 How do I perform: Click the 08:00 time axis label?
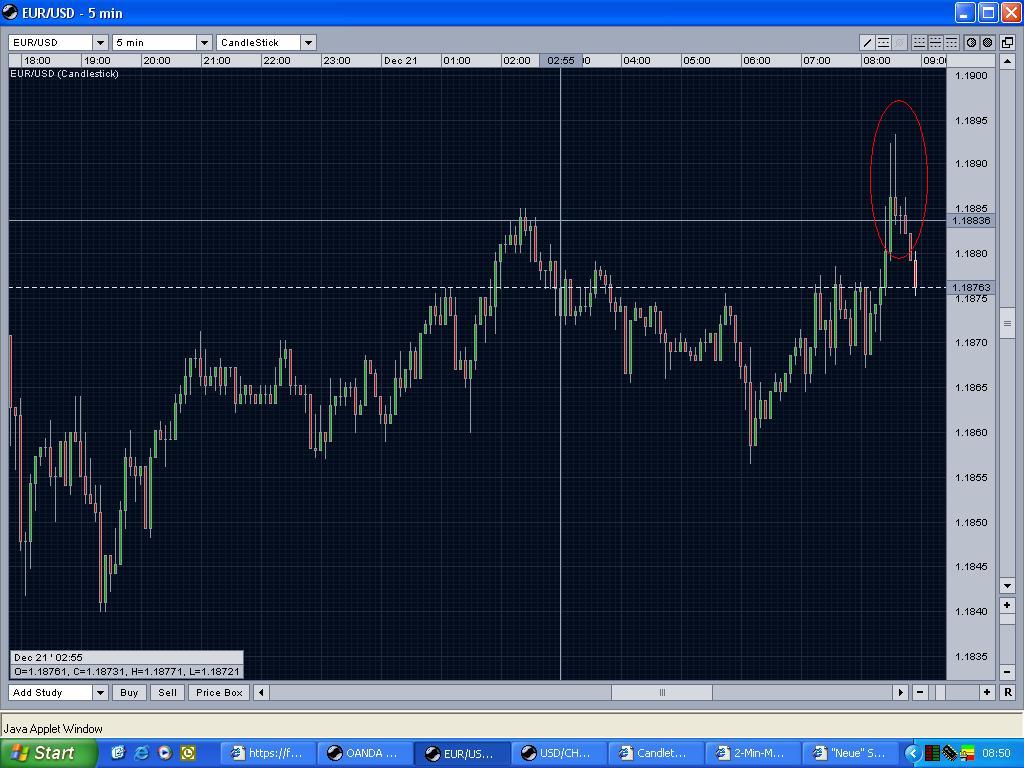pyautogui.click(x=876, y=61)
